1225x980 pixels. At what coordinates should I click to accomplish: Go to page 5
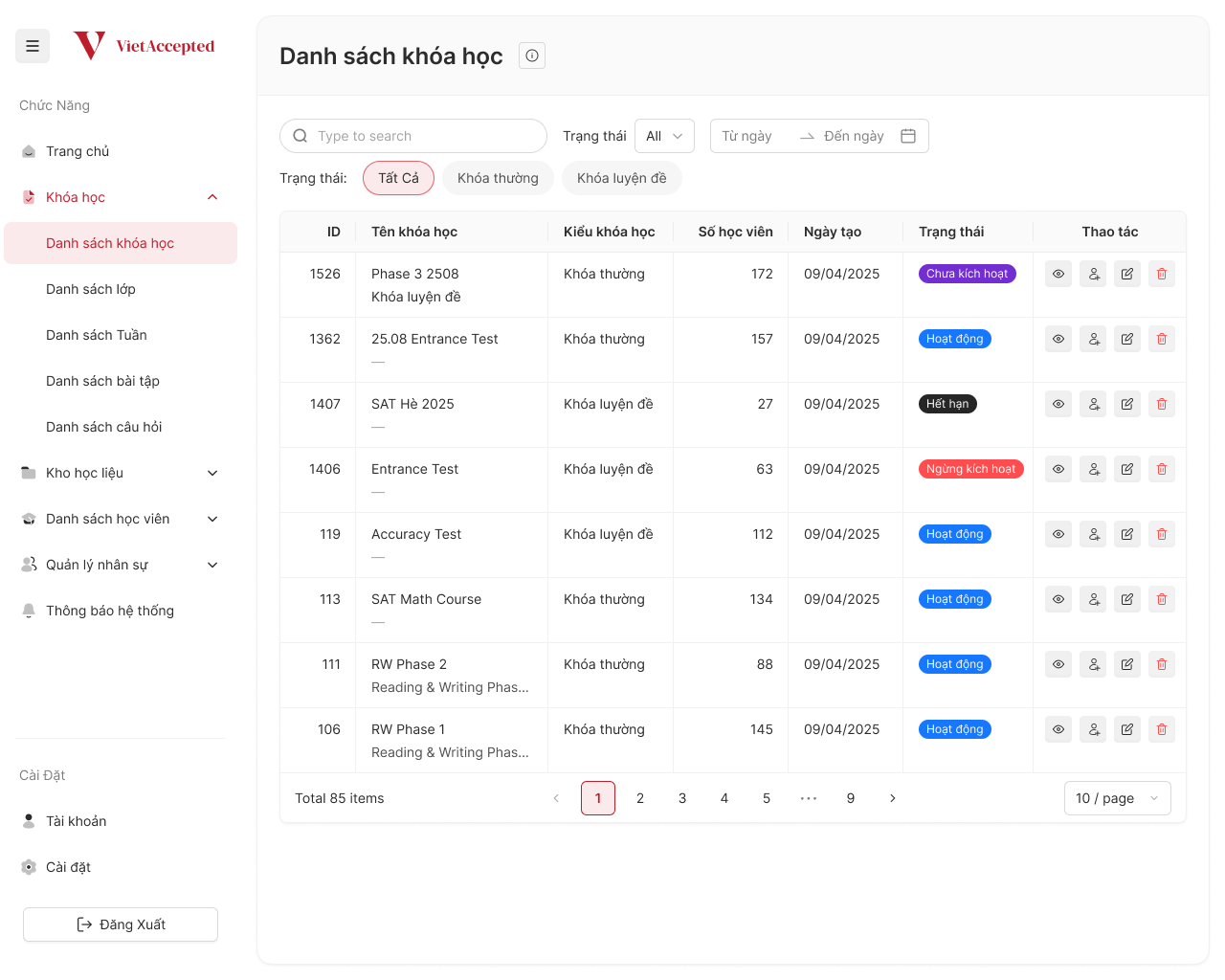767,798
